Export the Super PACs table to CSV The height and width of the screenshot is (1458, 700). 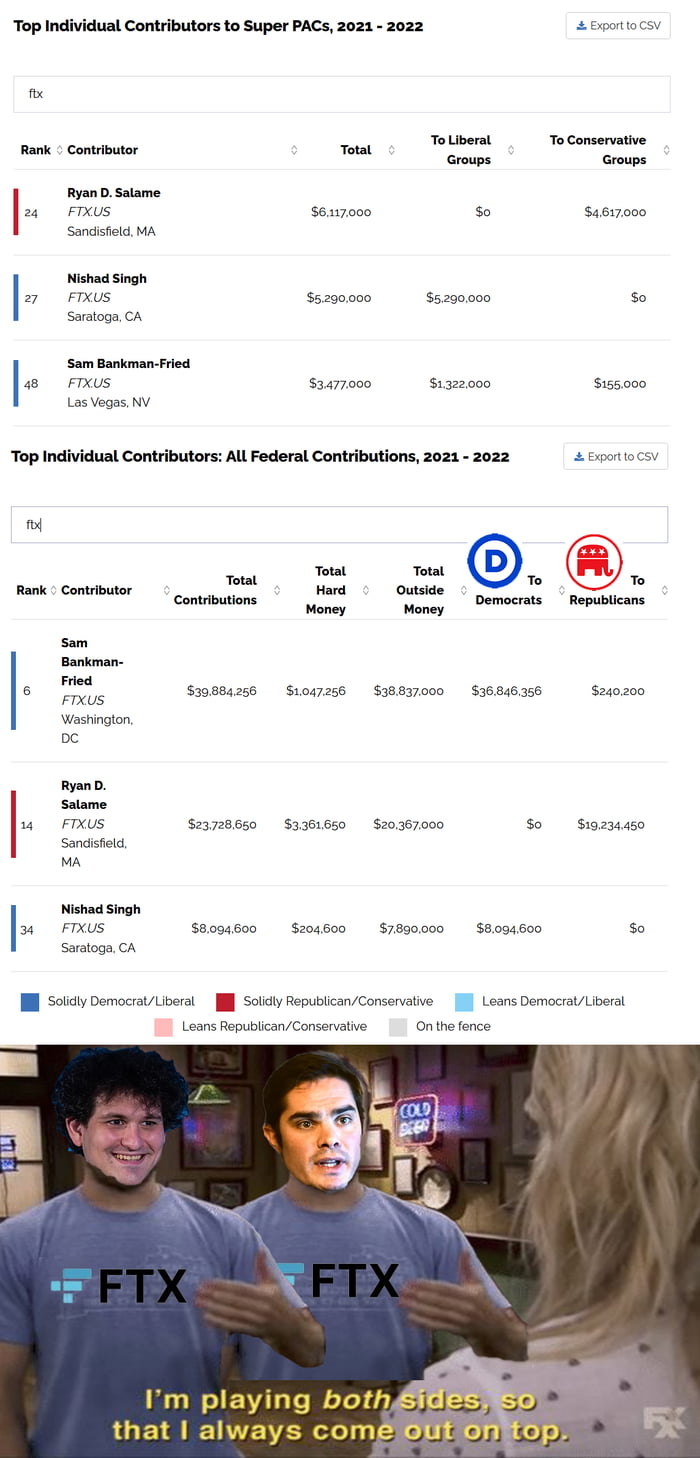618,26
